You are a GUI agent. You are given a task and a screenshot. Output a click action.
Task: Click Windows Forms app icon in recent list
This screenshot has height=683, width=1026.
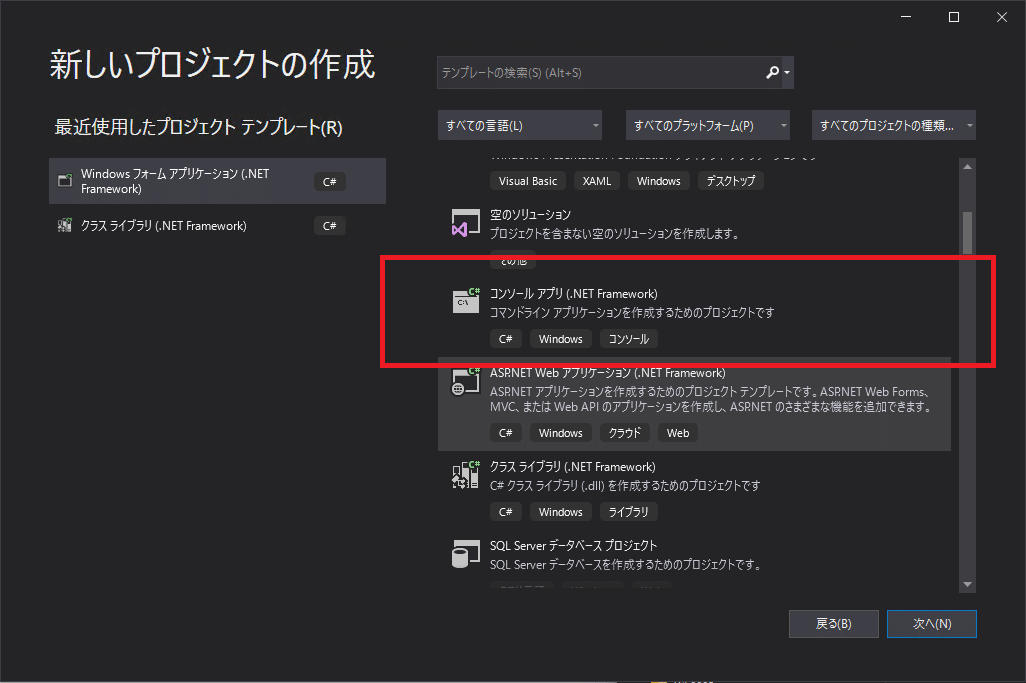(65, 181)
